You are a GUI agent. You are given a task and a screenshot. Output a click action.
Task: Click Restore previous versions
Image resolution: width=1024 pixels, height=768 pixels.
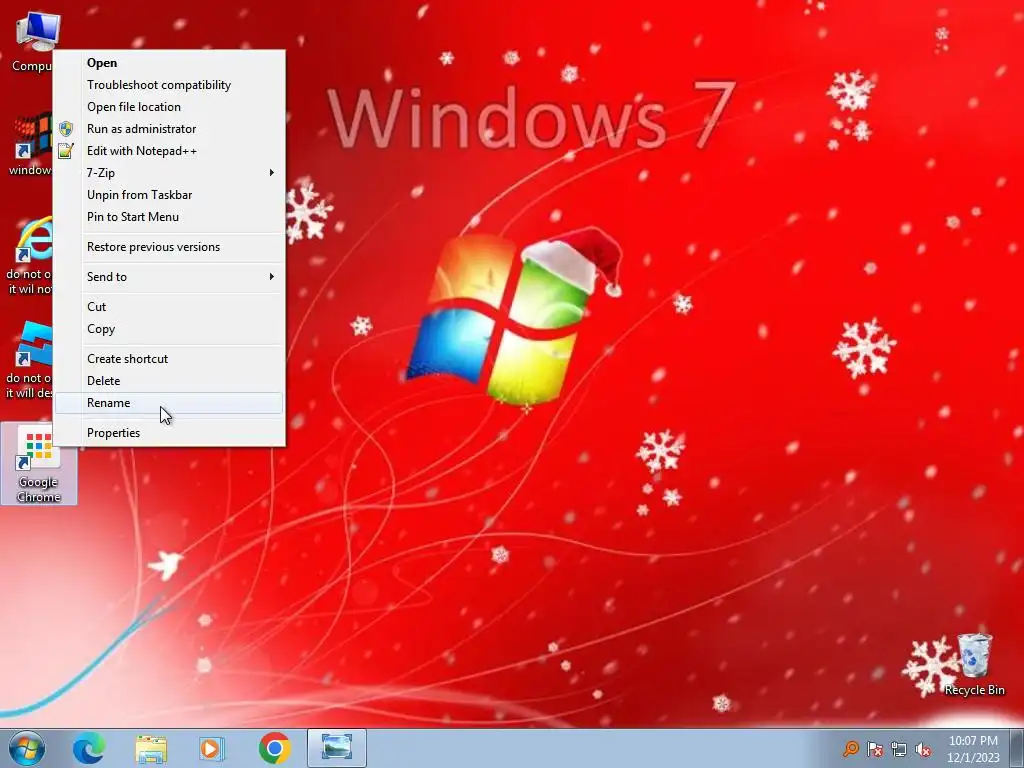tap(168, 247)
